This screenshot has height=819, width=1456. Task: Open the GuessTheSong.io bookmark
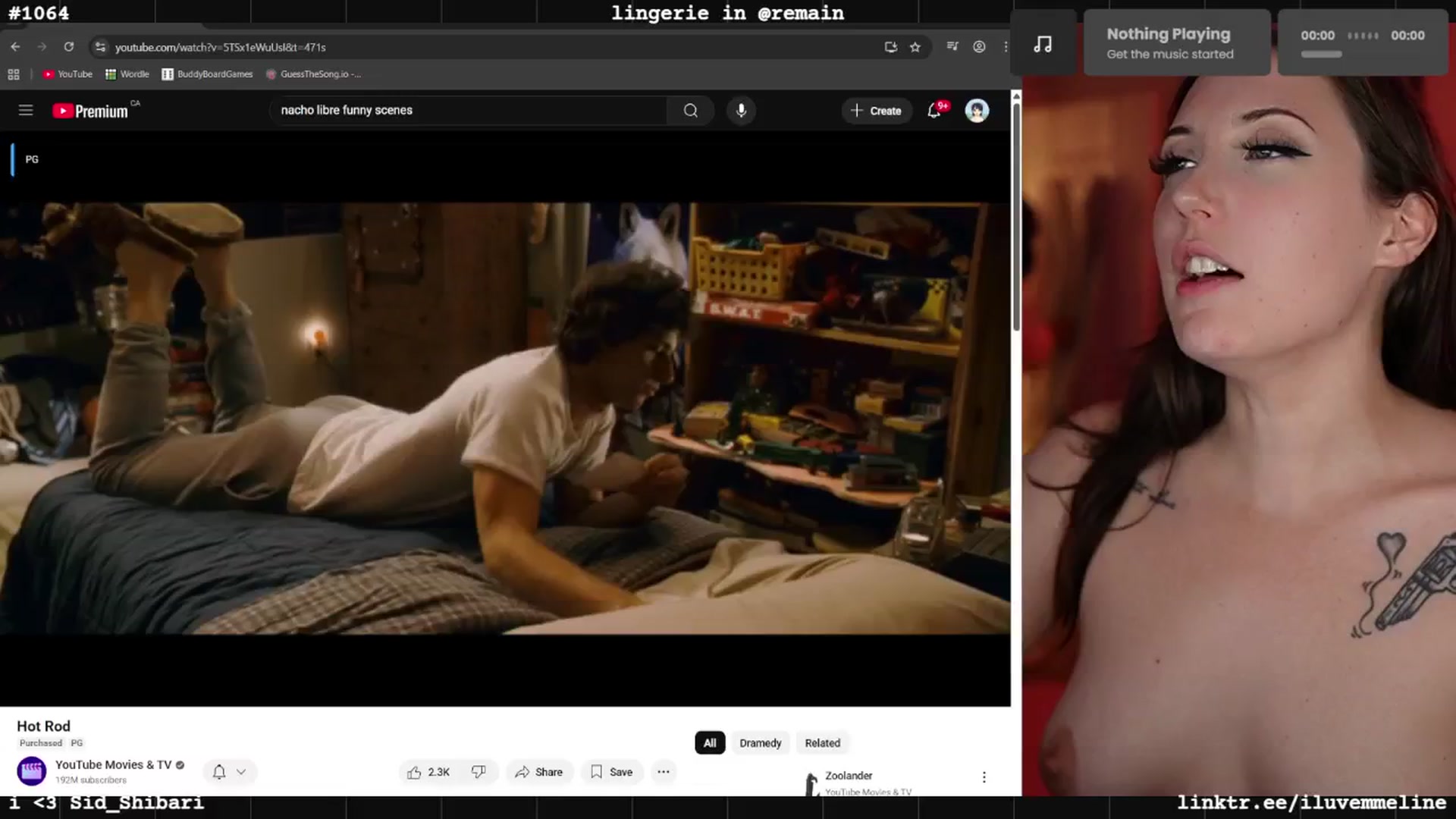point(313,74)
